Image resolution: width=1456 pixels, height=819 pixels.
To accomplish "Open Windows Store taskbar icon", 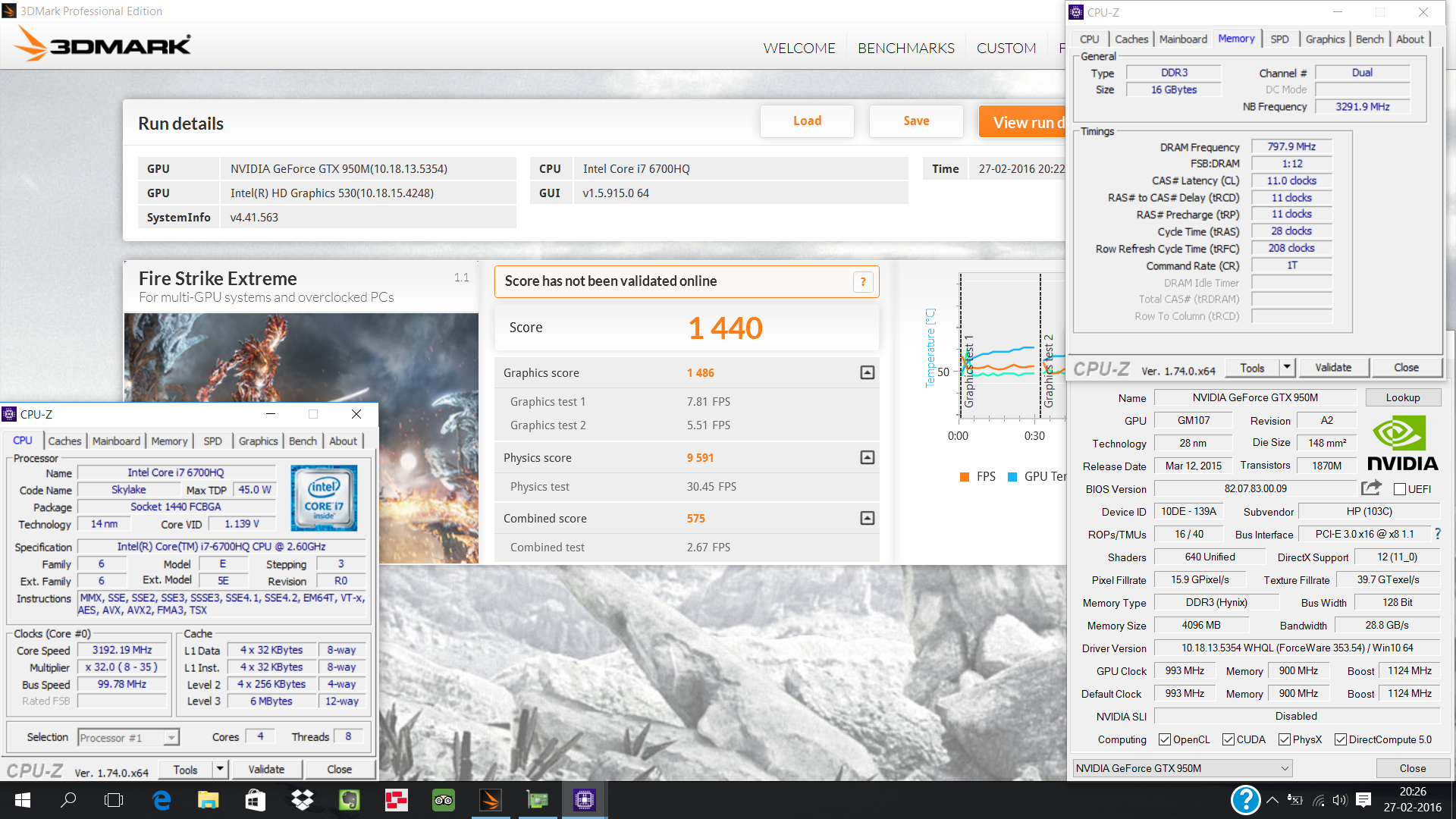I will [x=256, y=800].
